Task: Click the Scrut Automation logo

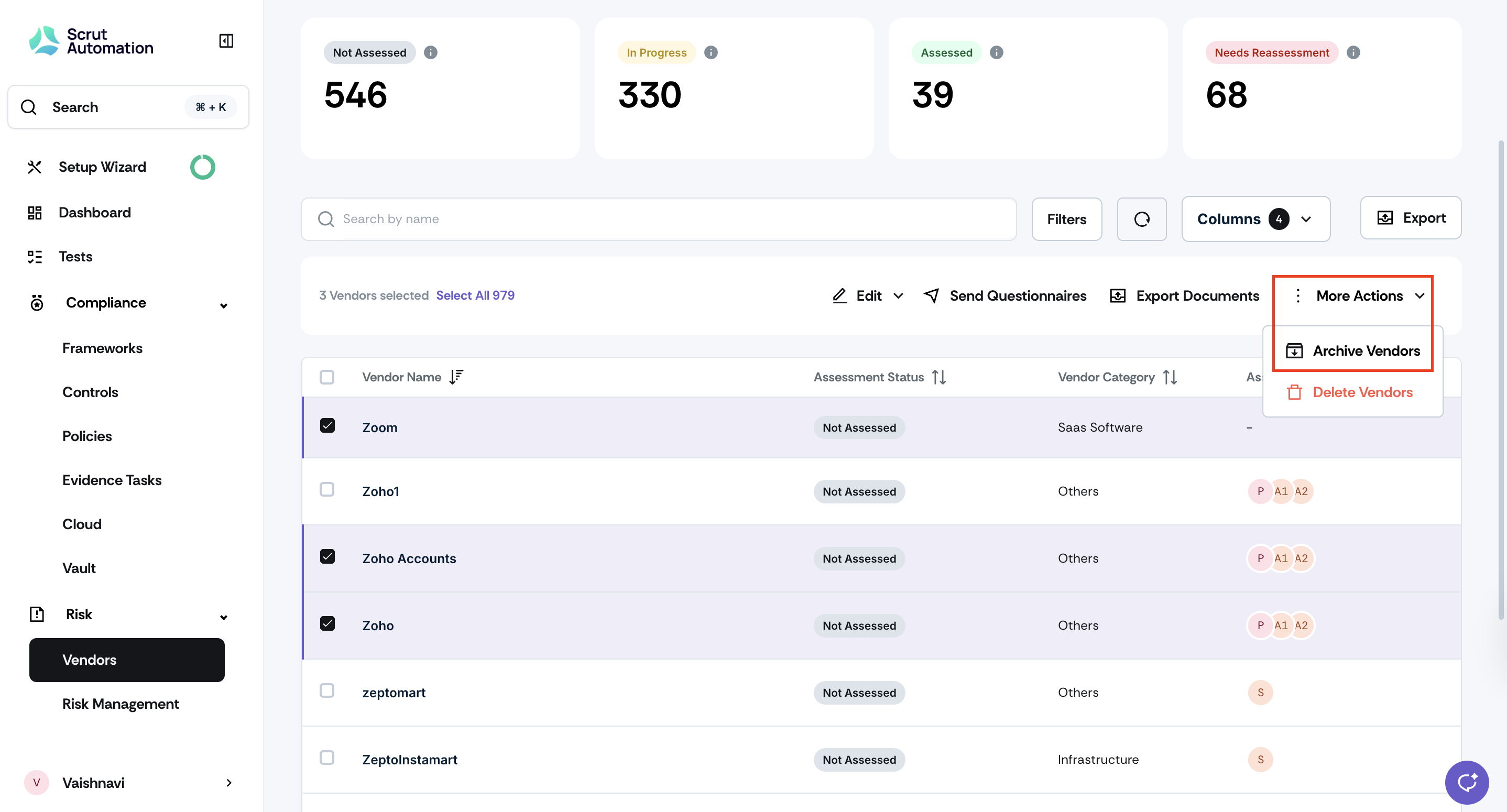Action: [91, 41]
